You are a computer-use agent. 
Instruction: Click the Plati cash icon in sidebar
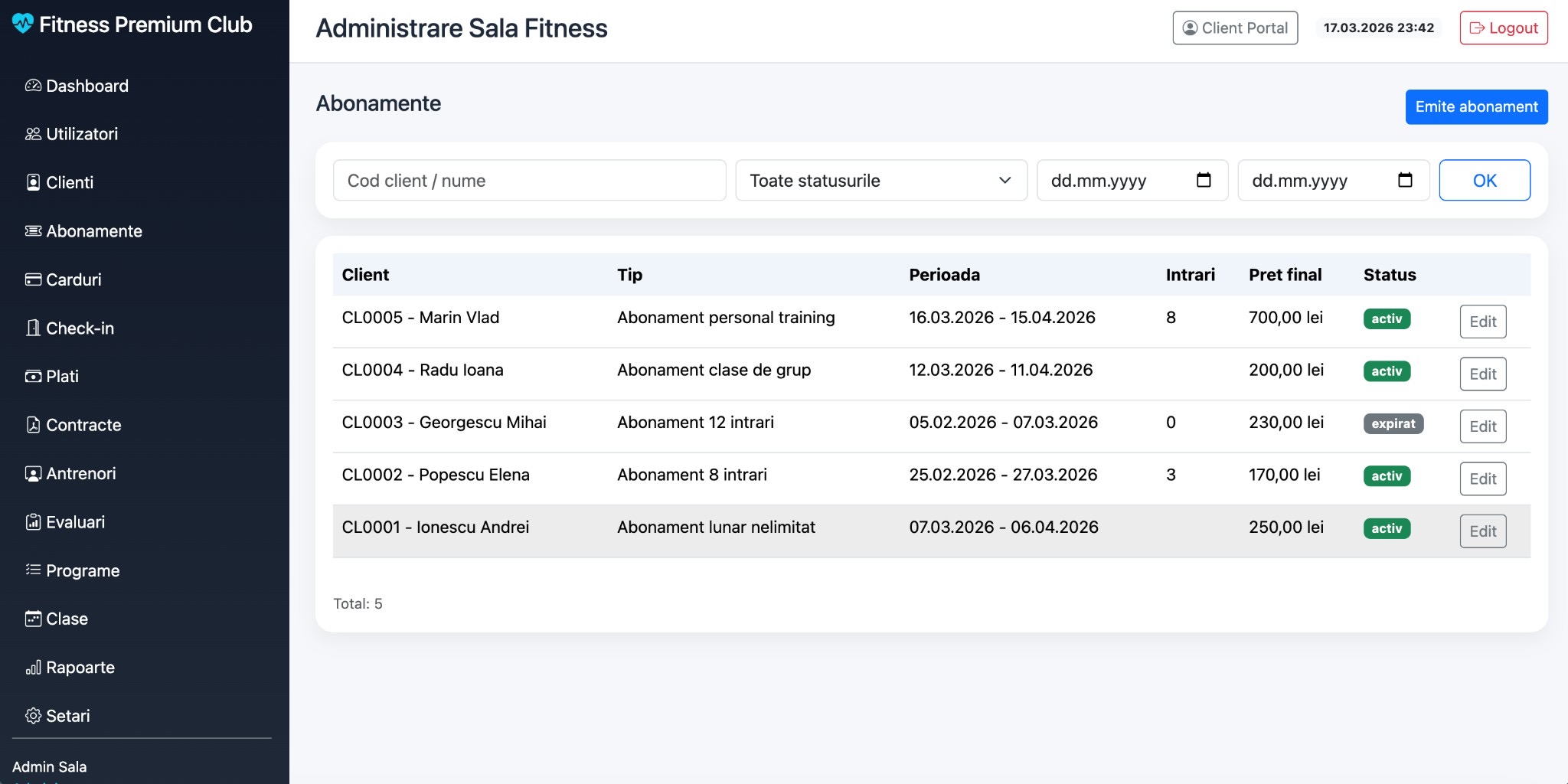click(33, 376)
